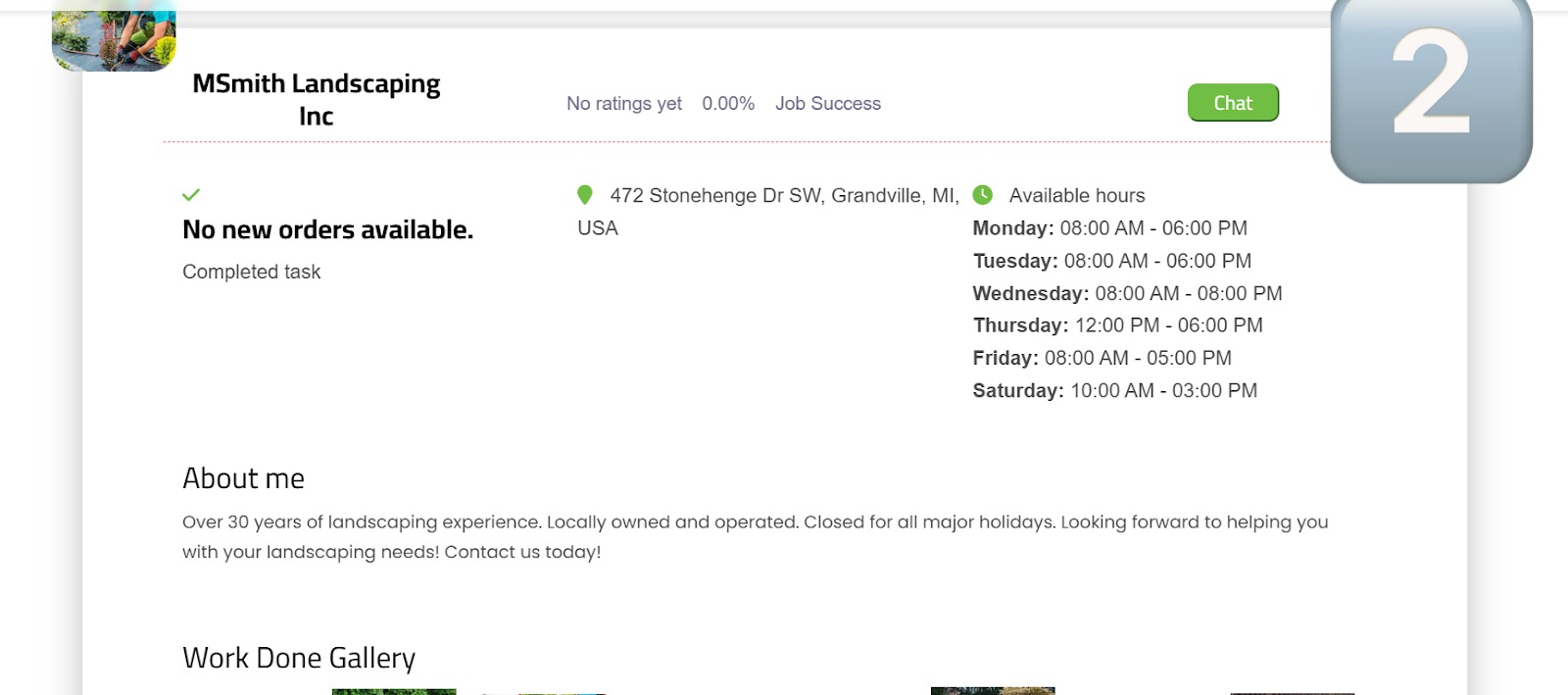Click the Thursday hours row

click(x=1117, y=325)
